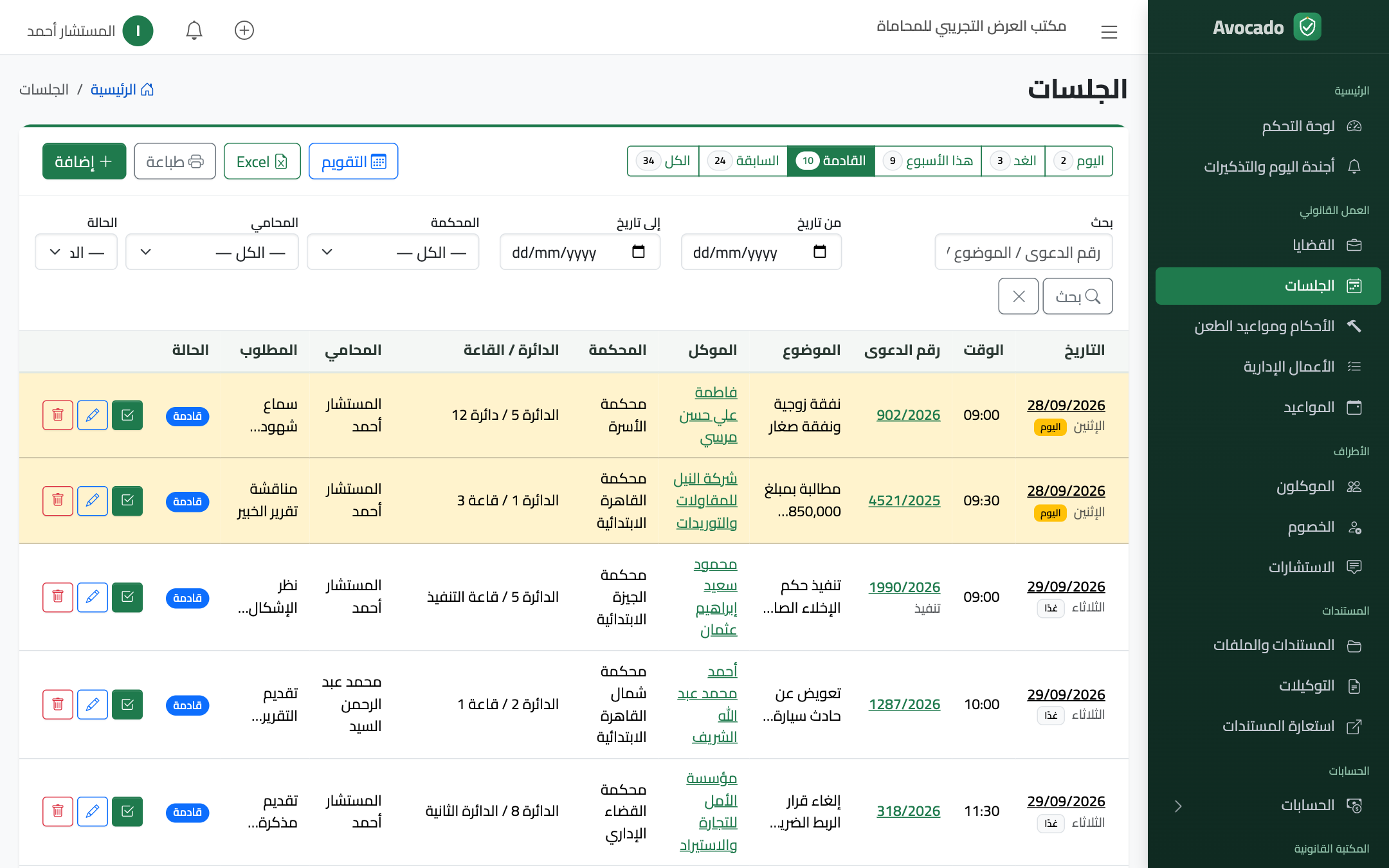Click the Avocado shield logo
This screenshot has width=1389, height=868.
1307,27
